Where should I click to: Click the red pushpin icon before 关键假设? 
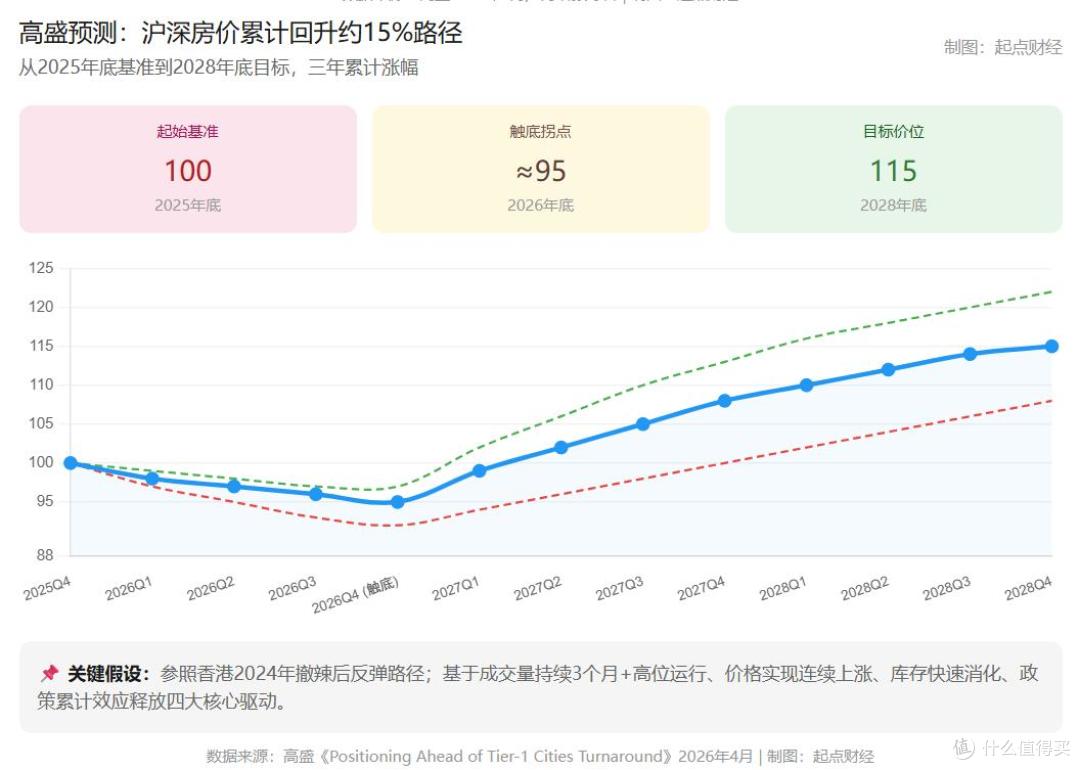pyautogui.click(x=49, y=672)
